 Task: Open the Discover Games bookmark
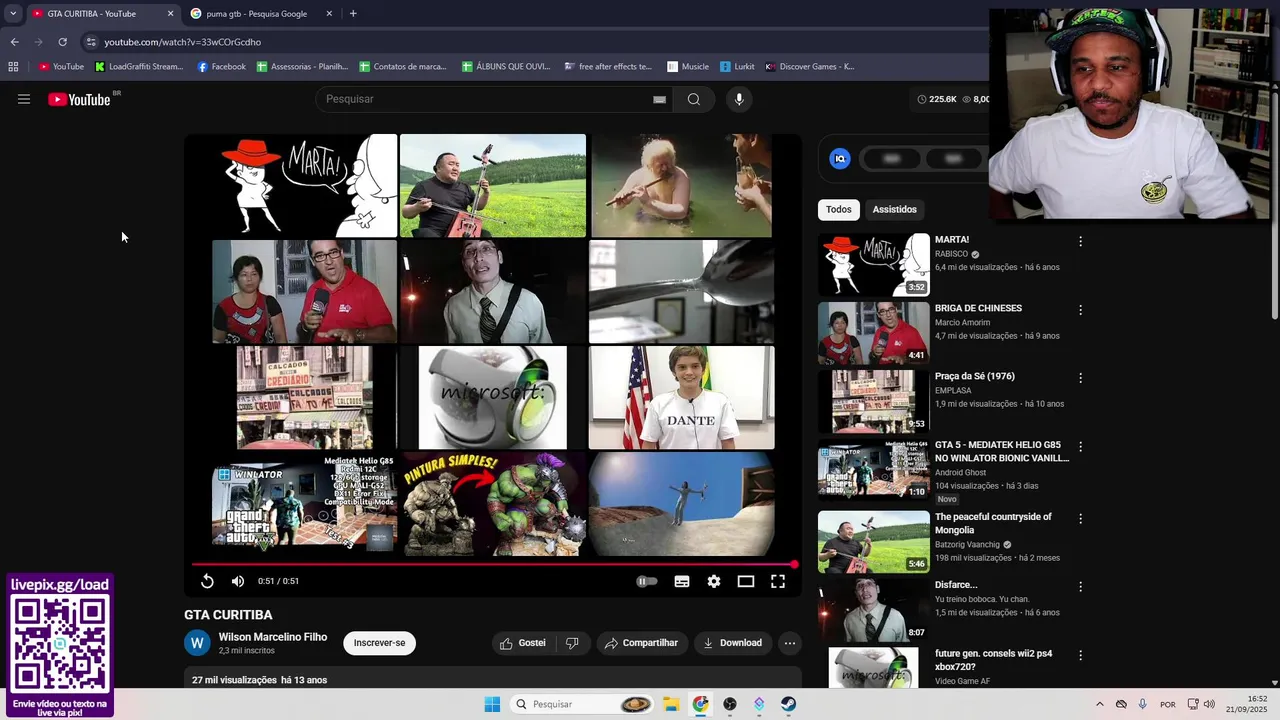pyautogui.click(x=810, y=67)
